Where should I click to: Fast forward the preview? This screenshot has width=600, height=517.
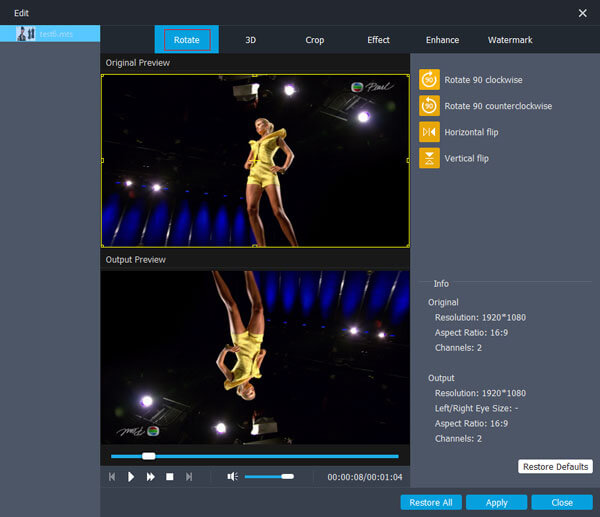[150, 477]
